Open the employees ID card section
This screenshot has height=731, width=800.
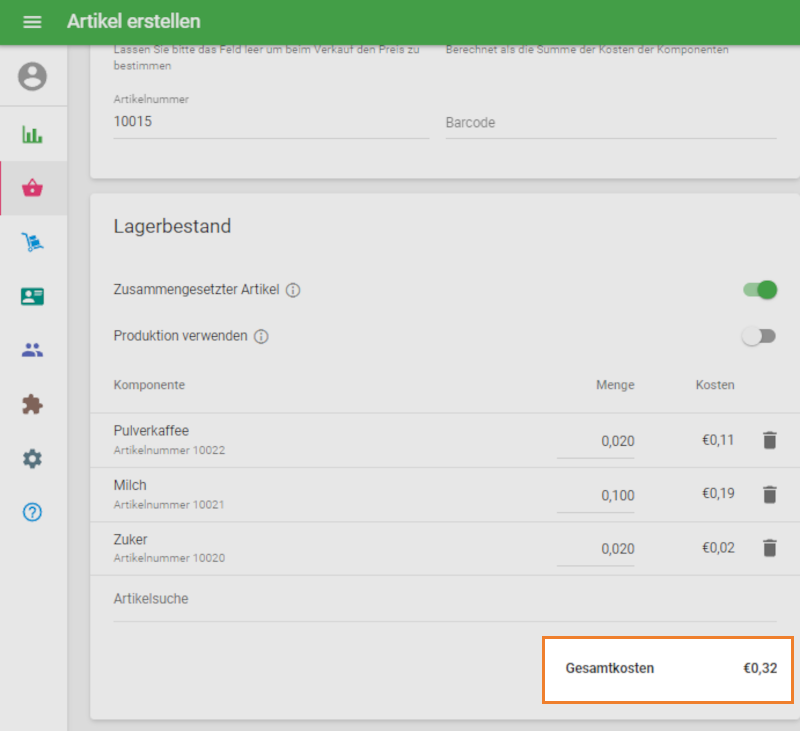[x=33, y=296]
